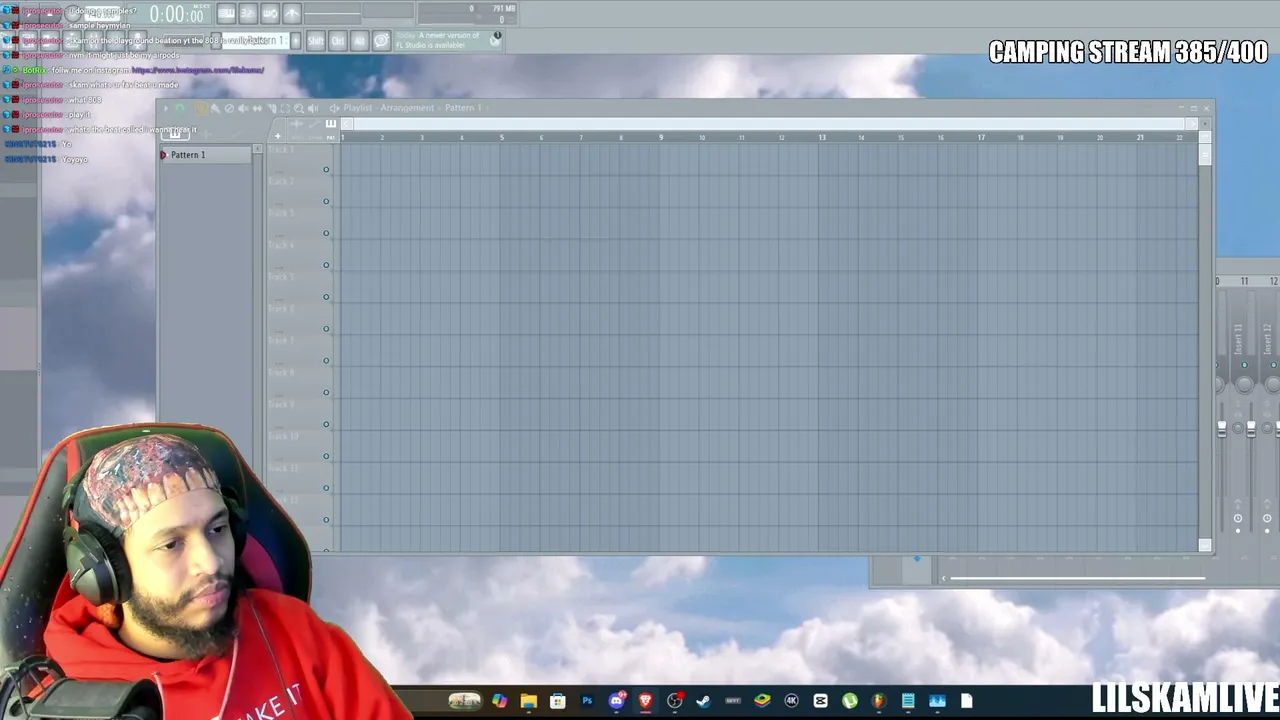Mute Track 6 in the Playlist
Screen dimensions: 1280x720
point(326,329)
